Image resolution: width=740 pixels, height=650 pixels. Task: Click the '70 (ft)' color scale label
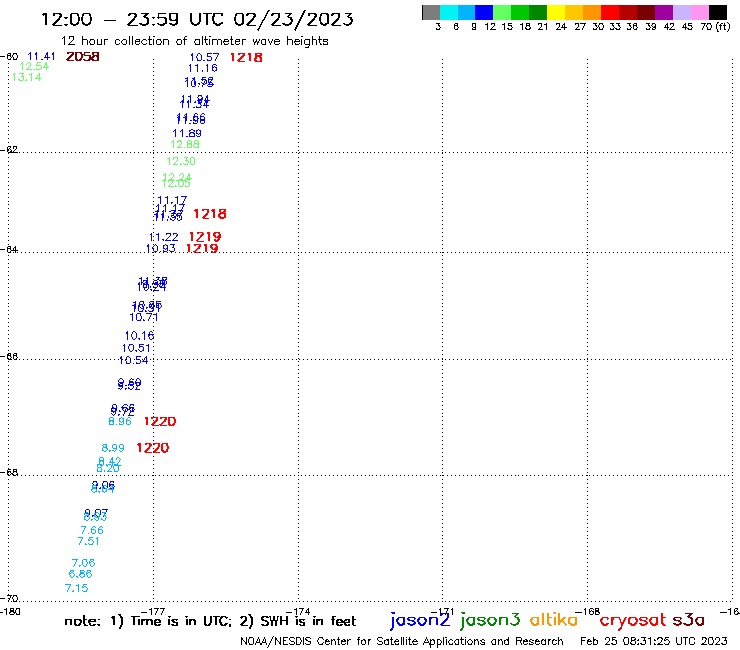point(715,26)
